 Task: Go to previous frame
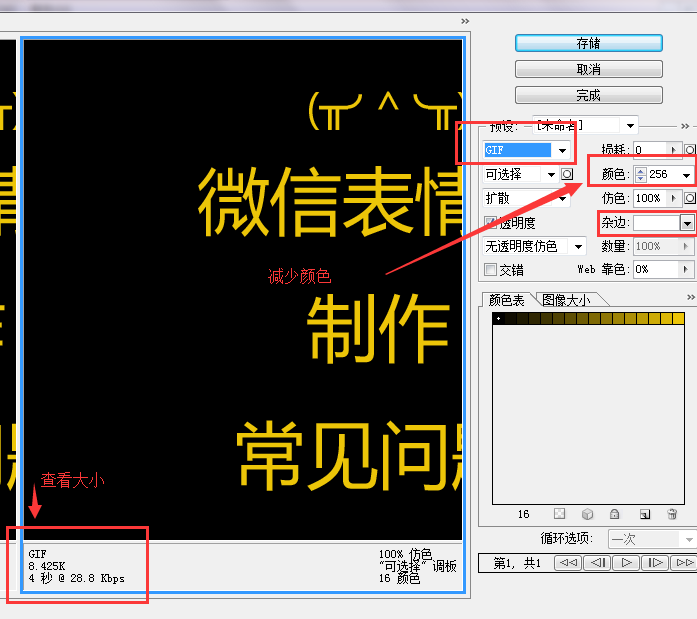tap(597, 563)
